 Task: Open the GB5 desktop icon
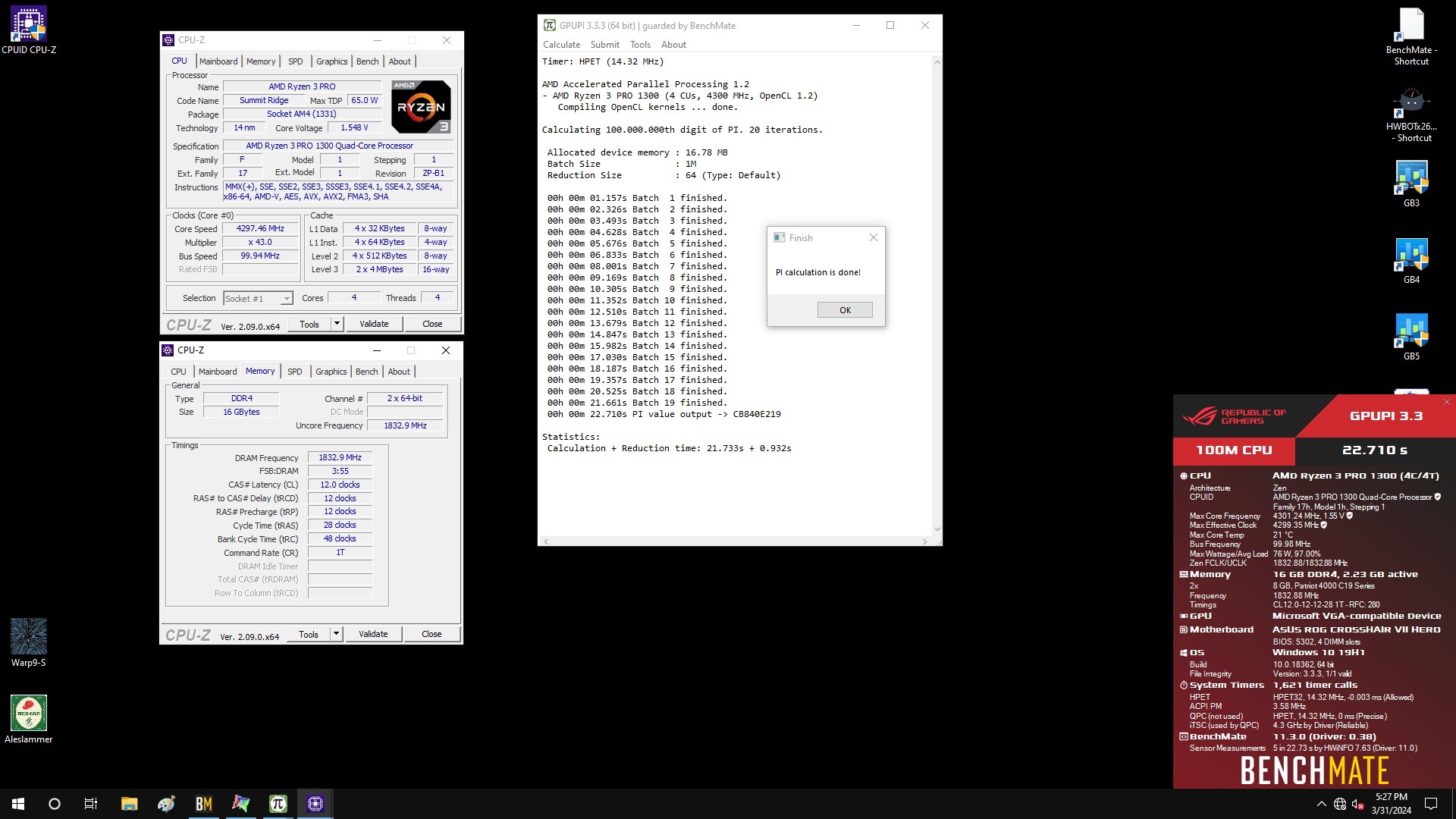(x=1411, y=337)
